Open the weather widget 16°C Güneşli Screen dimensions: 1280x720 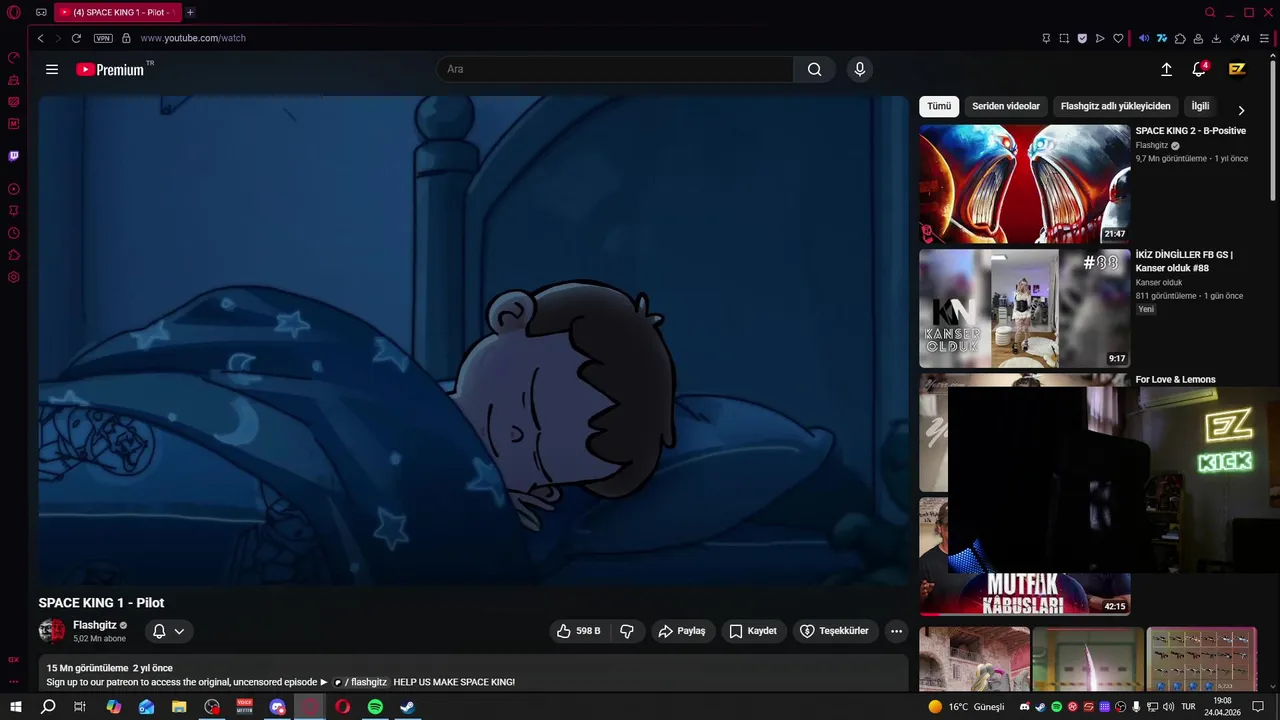point(966,707)
